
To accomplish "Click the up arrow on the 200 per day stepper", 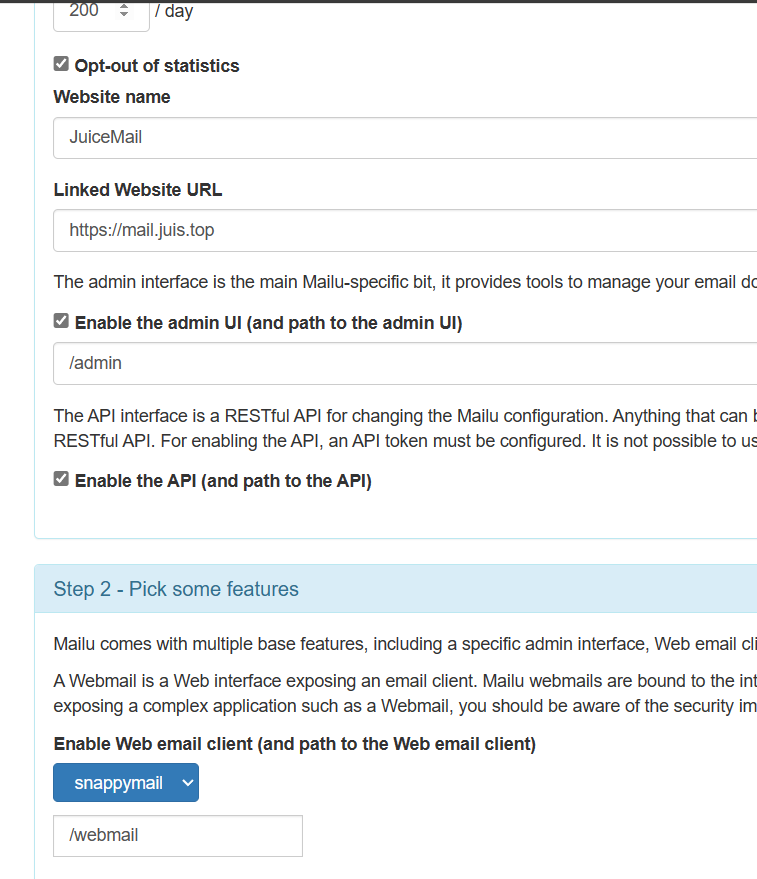I will click(x=124, y=7).
